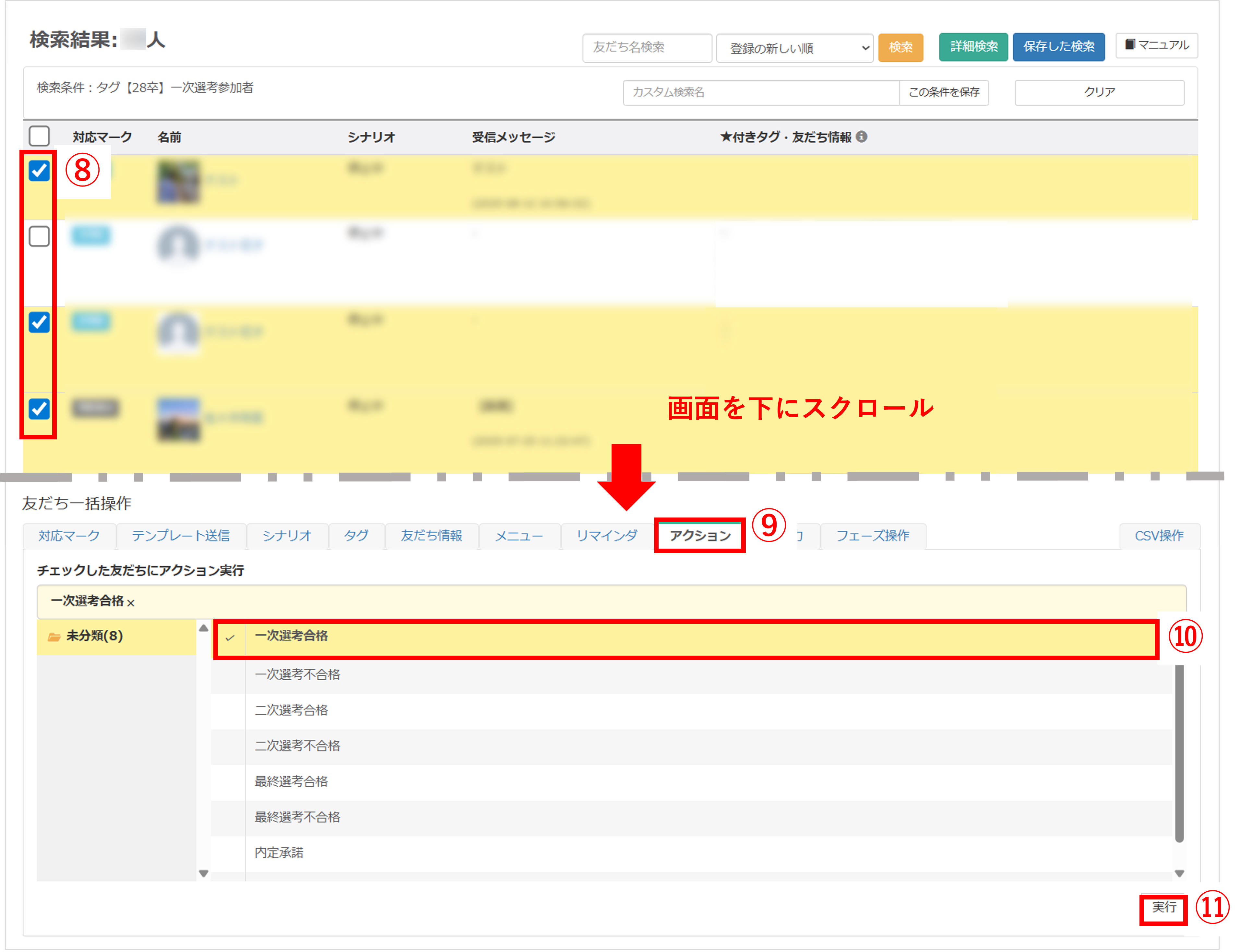Remove the 一次選考合格 tag with the x icon
Image resolution: width=1252 pixels, height=952 pixels.
click(x=131, y=603)
